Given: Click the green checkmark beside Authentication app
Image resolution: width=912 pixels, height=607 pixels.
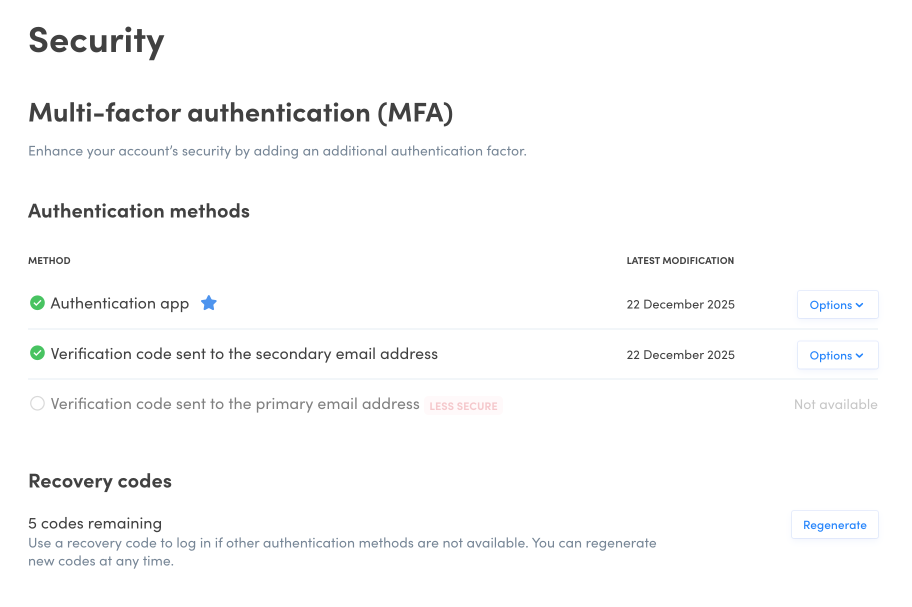Looking at the screenshot, I should tap(37, 303).
